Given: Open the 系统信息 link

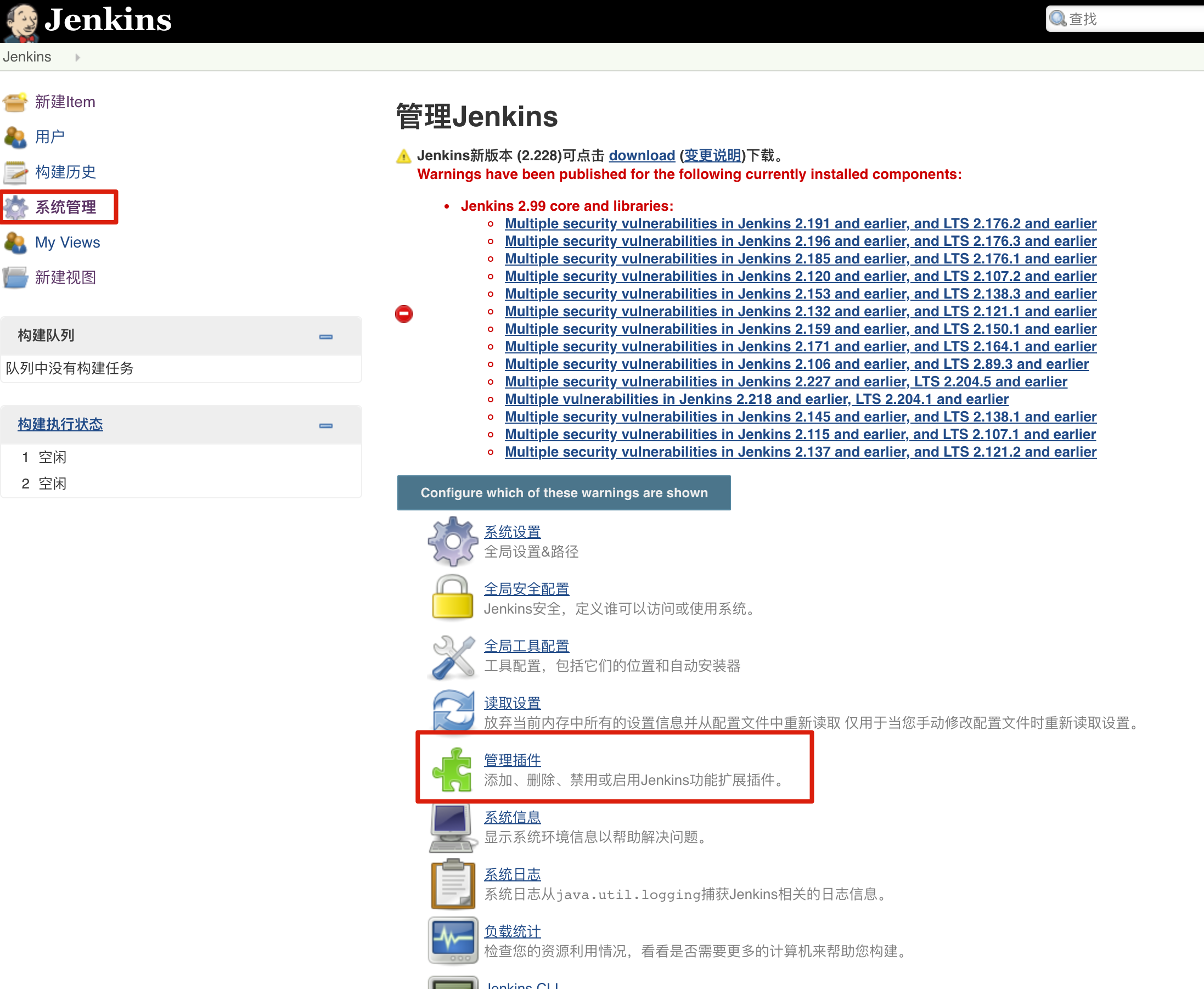Looking at the screenshot, I should [x=512, y=817].
